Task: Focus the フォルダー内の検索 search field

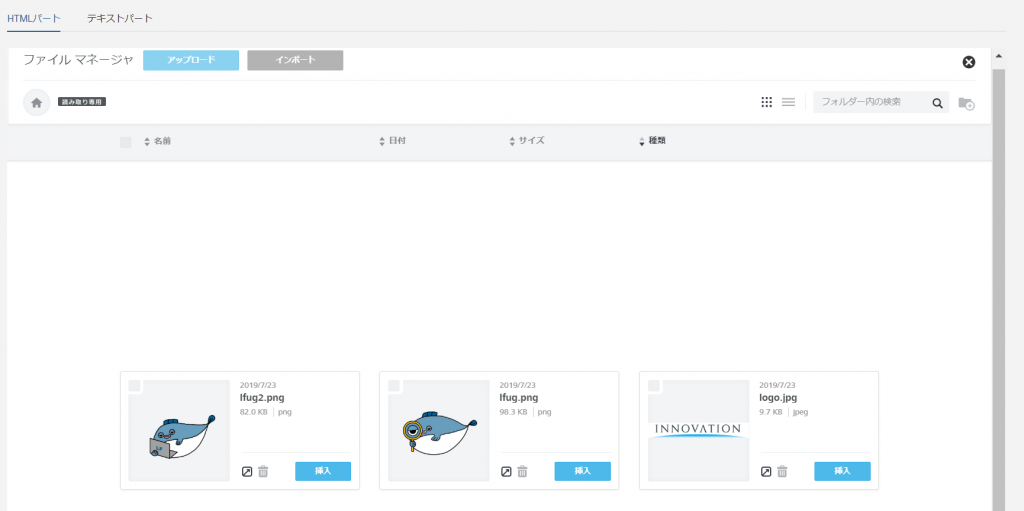Action: point(868,102)
